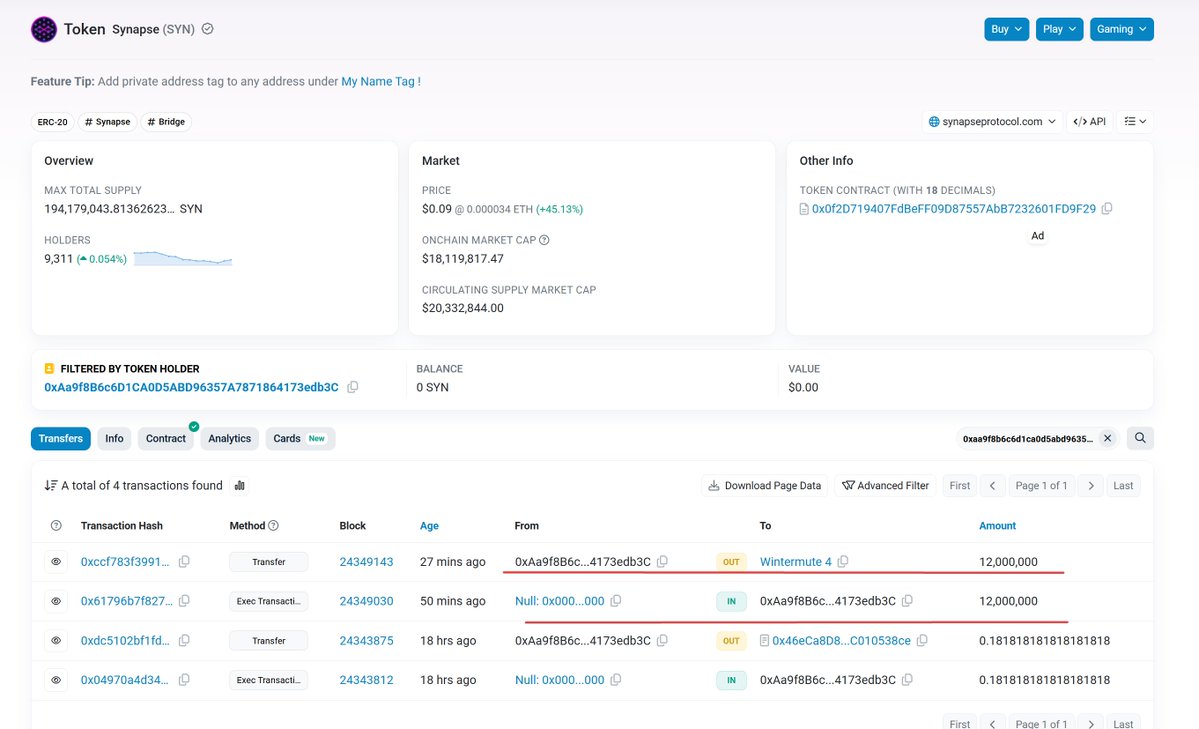Copy the Wintermute 4 address
The width and height of the screenshot is (1199, 729).
pyautogui.click(x=843, y=562)
